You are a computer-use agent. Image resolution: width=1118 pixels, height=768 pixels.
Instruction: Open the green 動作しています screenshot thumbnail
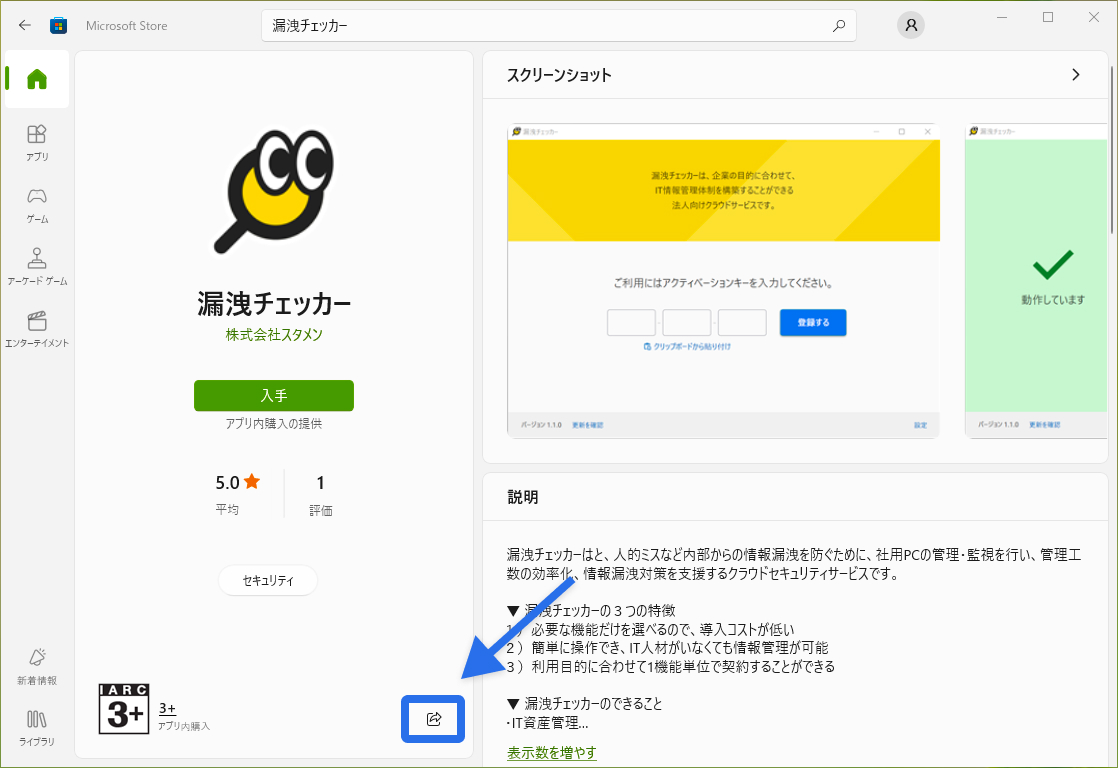[1036, 281]
